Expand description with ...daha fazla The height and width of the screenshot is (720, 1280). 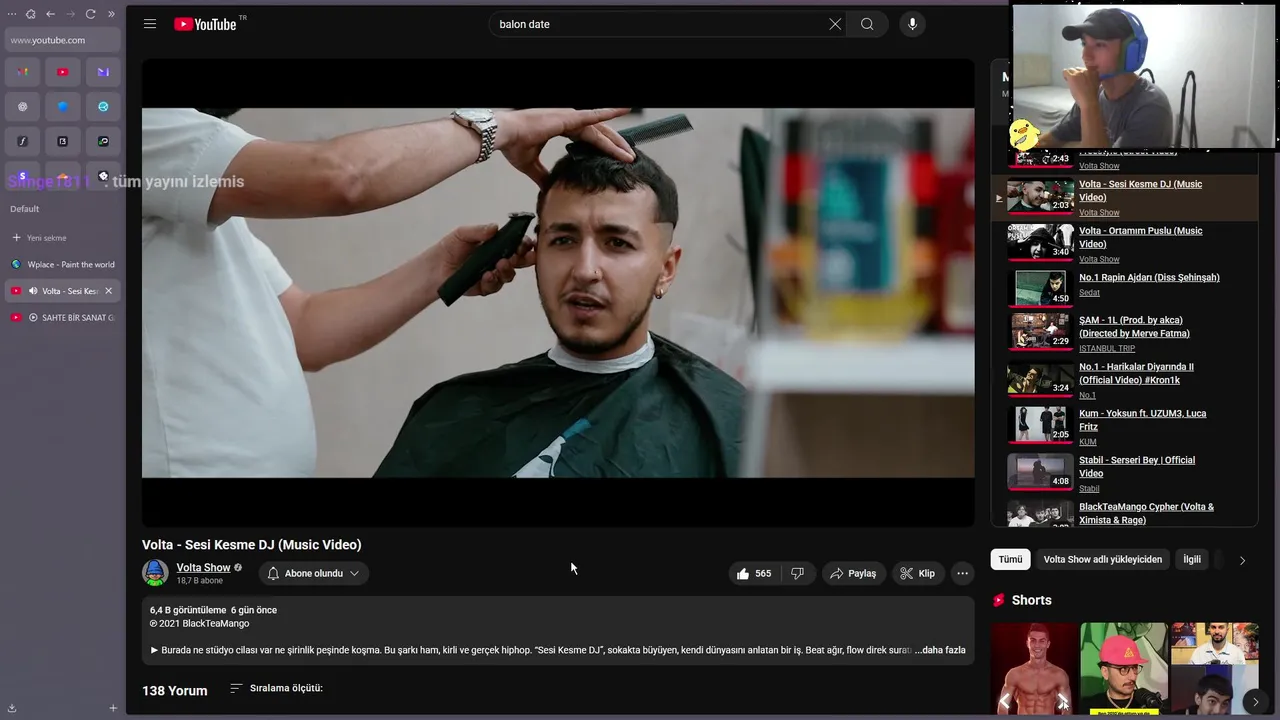(x=940, y=650)
